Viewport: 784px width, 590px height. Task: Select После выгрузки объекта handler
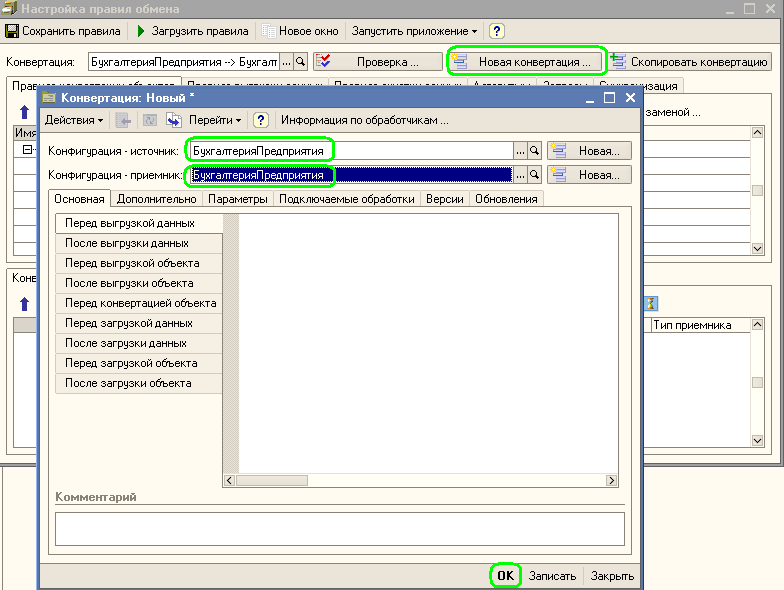point(138,284)
